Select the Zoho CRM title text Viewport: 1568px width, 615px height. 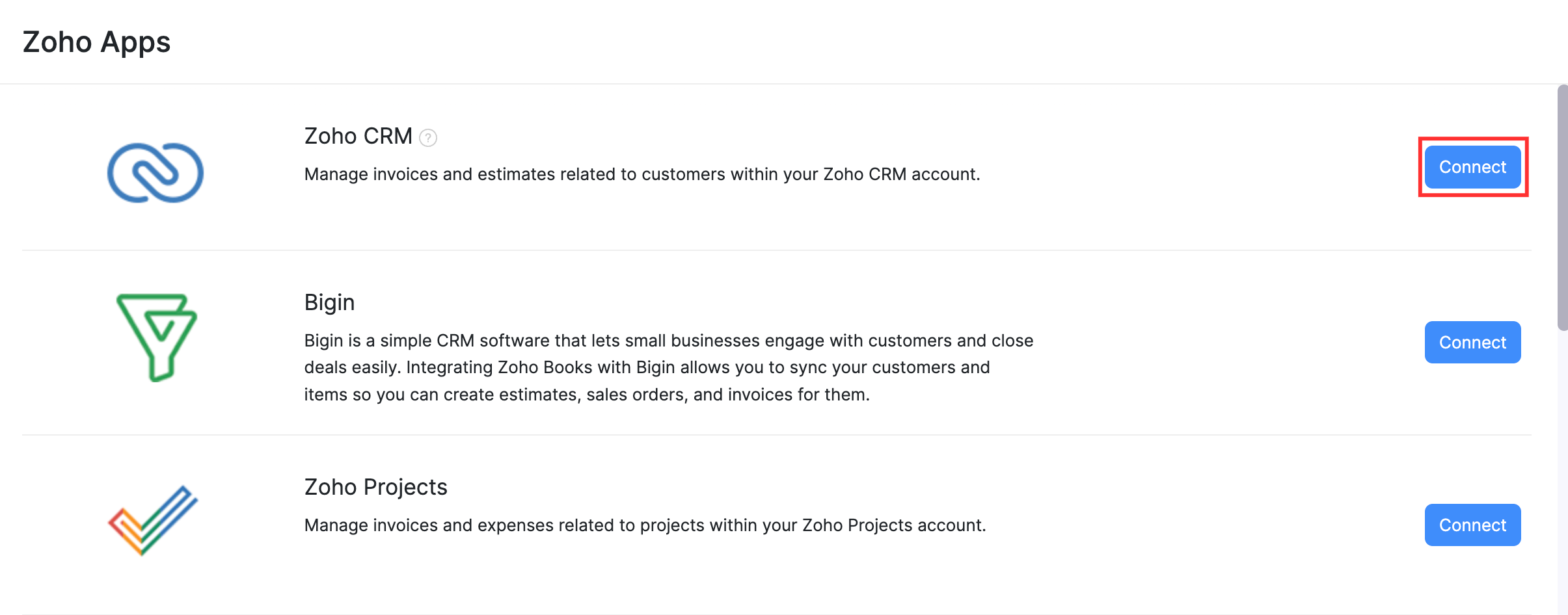point(358,137)
